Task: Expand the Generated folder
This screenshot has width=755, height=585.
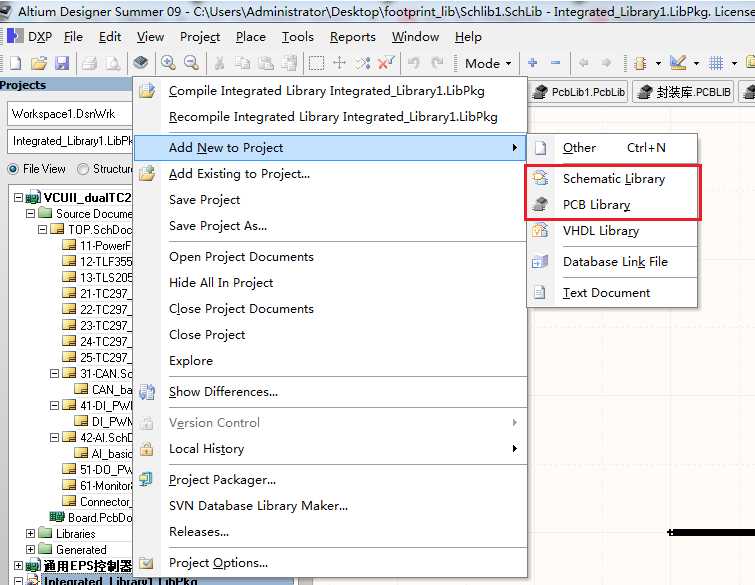Action: [x=30, y=549]
